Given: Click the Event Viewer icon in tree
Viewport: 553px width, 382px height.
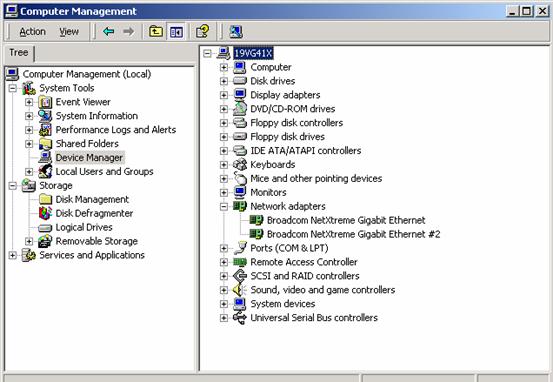Looking at the screenshot, I should click(45, 102).
